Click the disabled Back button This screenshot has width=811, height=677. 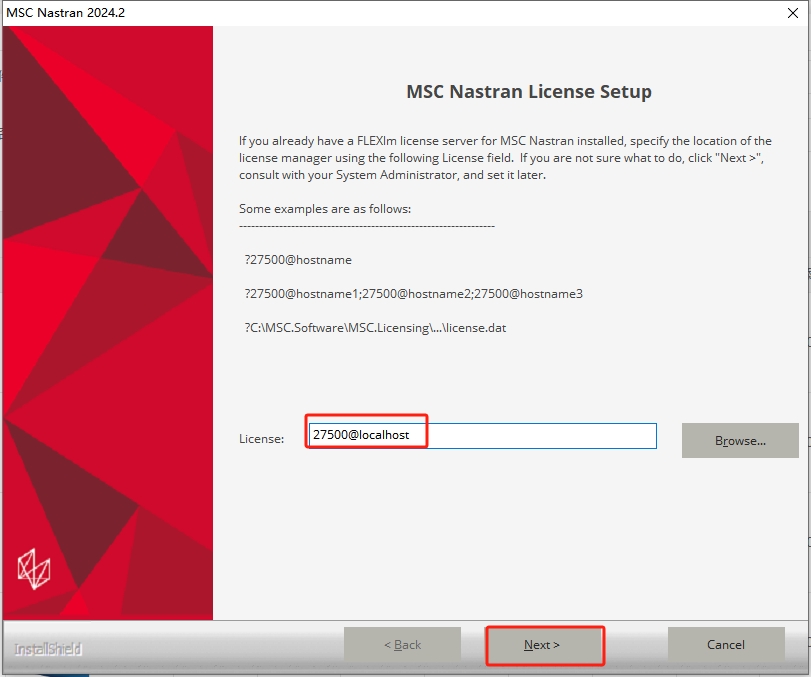[402, 645]
